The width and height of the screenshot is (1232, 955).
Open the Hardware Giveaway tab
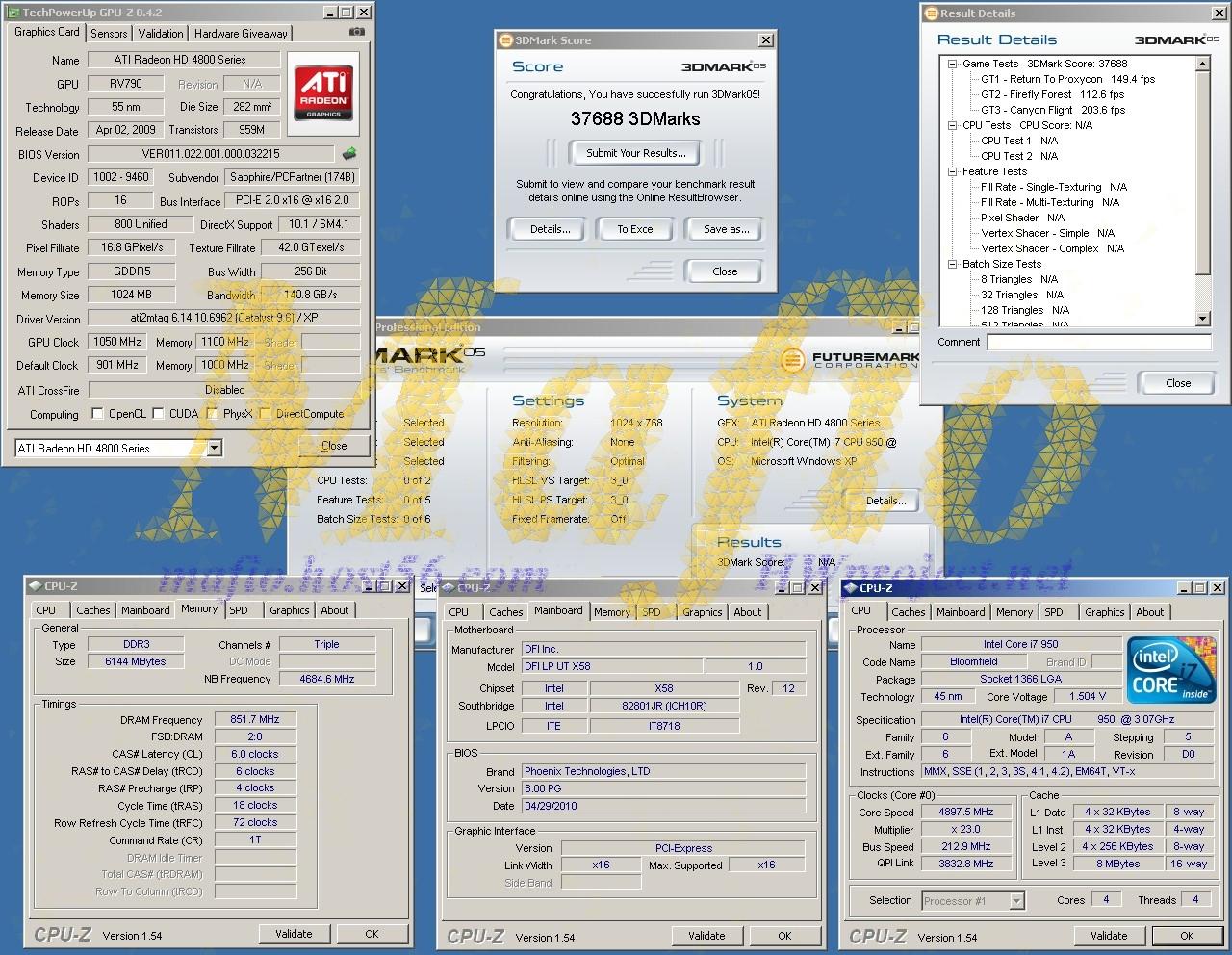click(x=241, y=33)
